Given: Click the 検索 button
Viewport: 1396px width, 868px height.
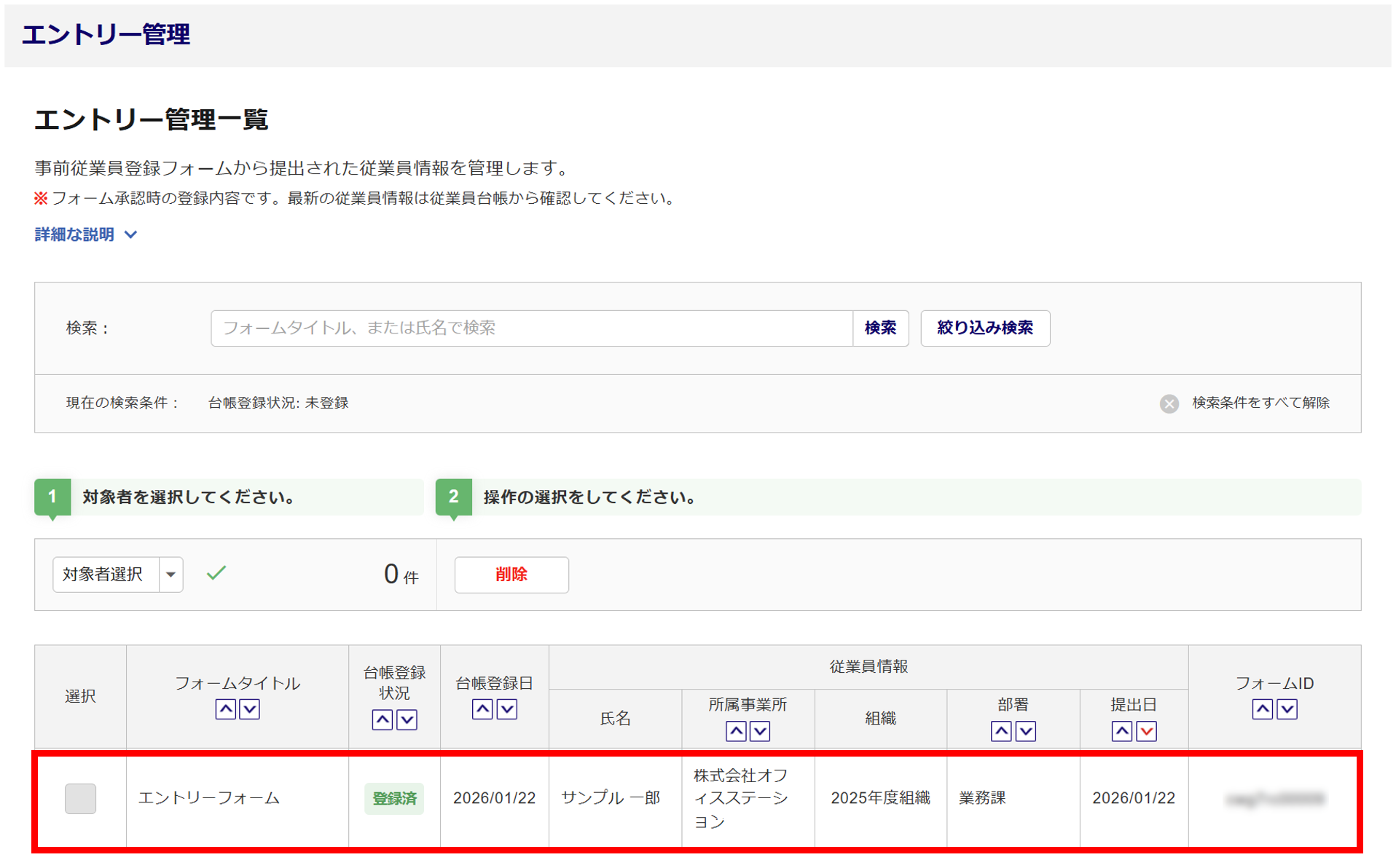Looking at the screenshot, I should [880, 328].
